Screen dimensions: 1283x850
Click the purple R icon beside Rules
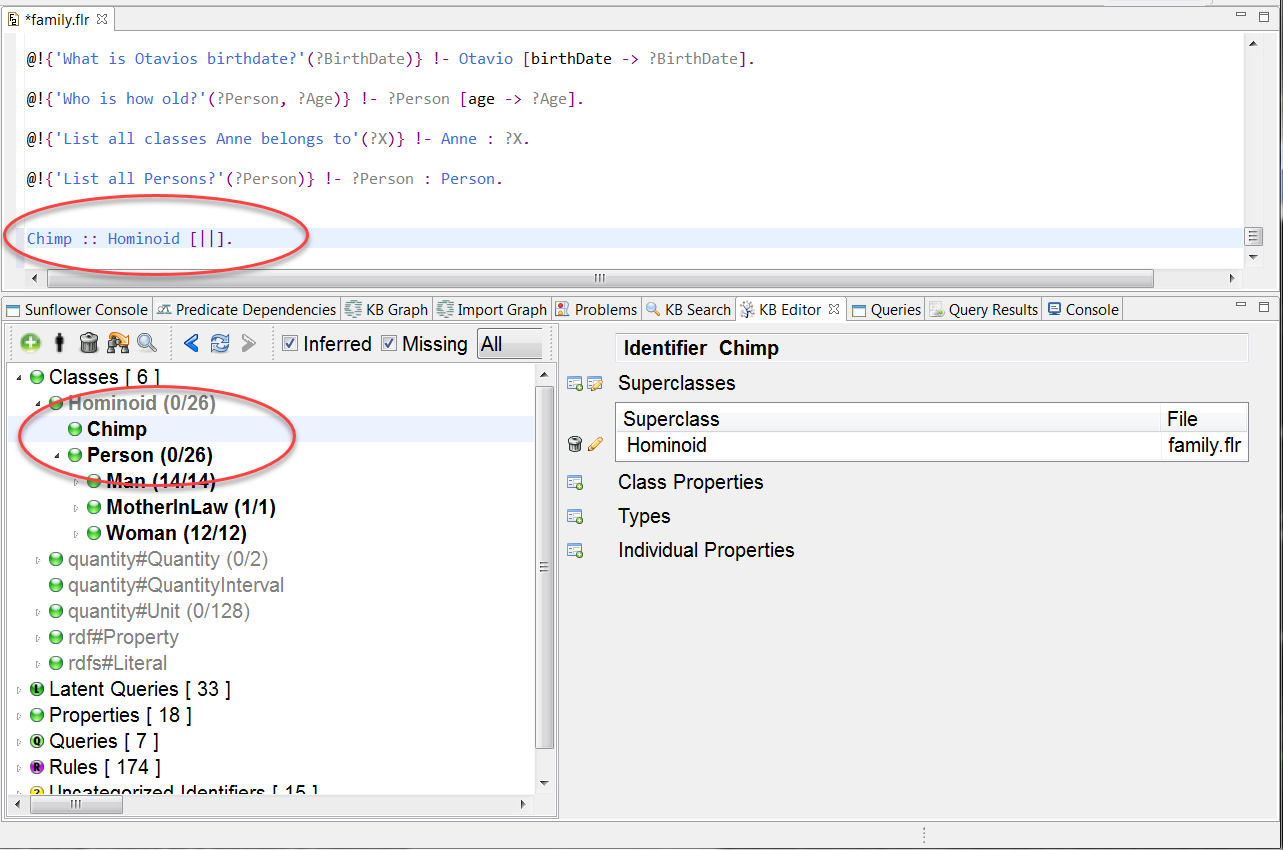(x=37, y=767)
